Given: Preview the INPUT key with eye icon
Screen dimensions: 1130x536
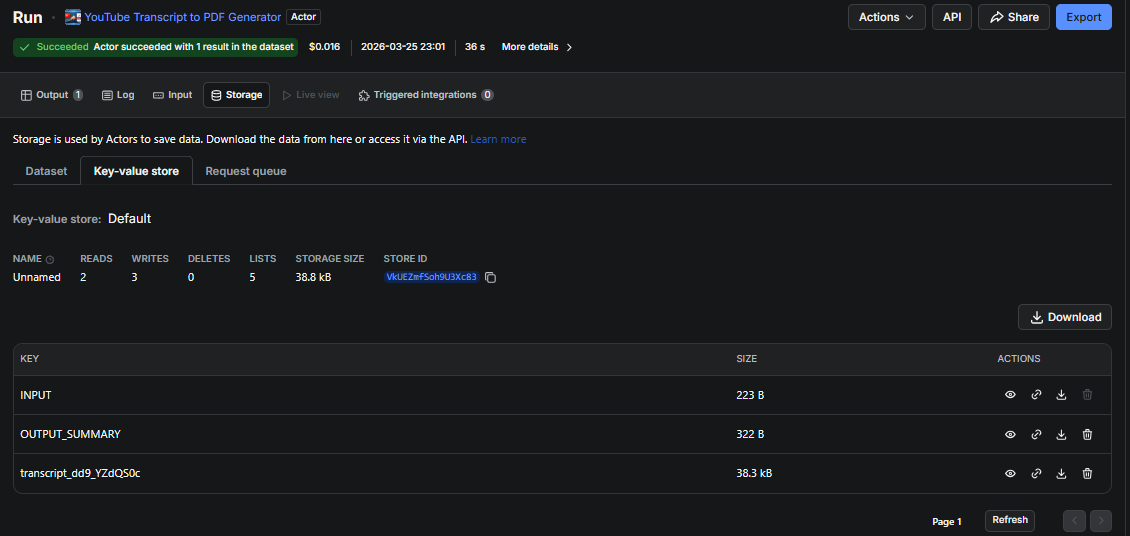Looking at the screenshot, I should [x=1010, y=395].
